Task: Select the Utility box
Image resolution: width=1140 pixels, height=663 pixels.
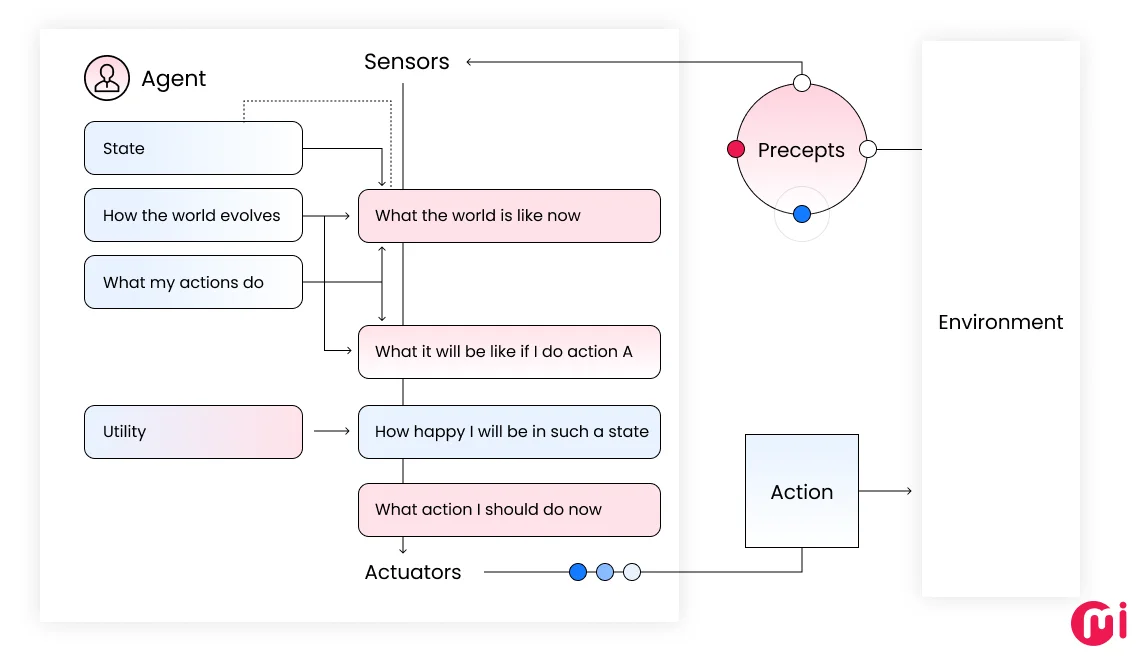Action: pyautogui.click(x=193, y=432)
